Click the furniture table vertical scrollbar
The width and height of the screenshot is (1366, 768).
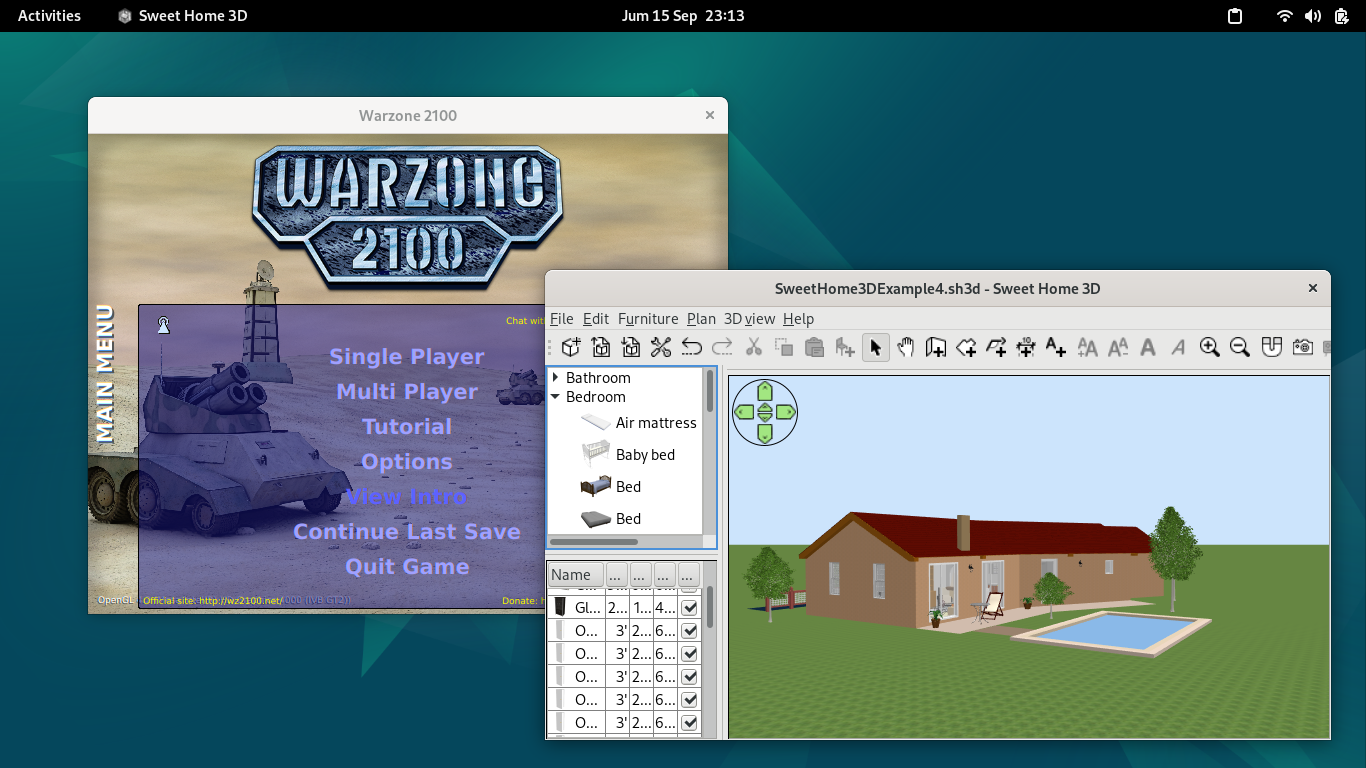(x=711, y=607)
